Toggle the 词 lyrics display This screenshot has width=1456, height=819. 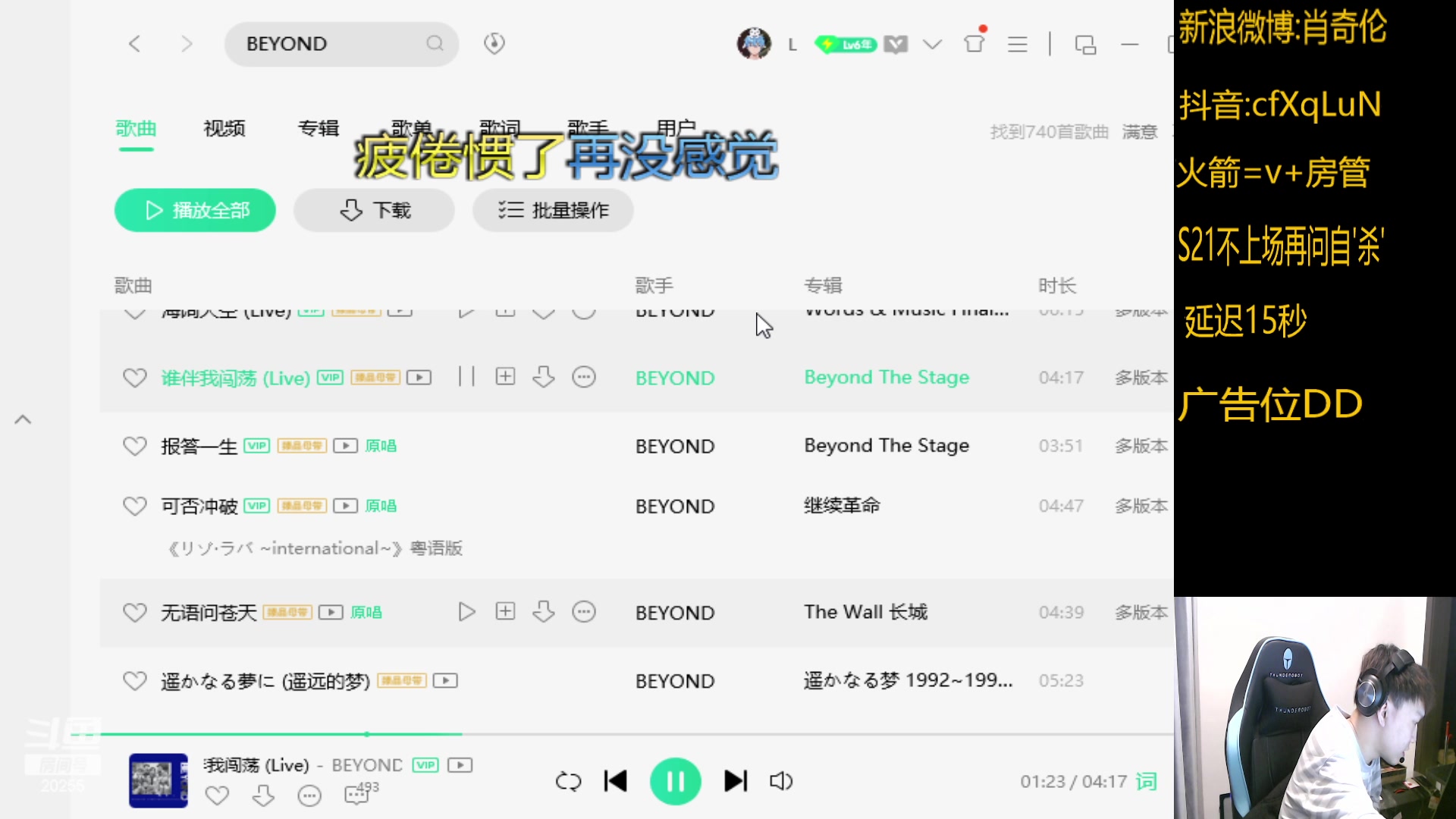[x=1147, y=781]
